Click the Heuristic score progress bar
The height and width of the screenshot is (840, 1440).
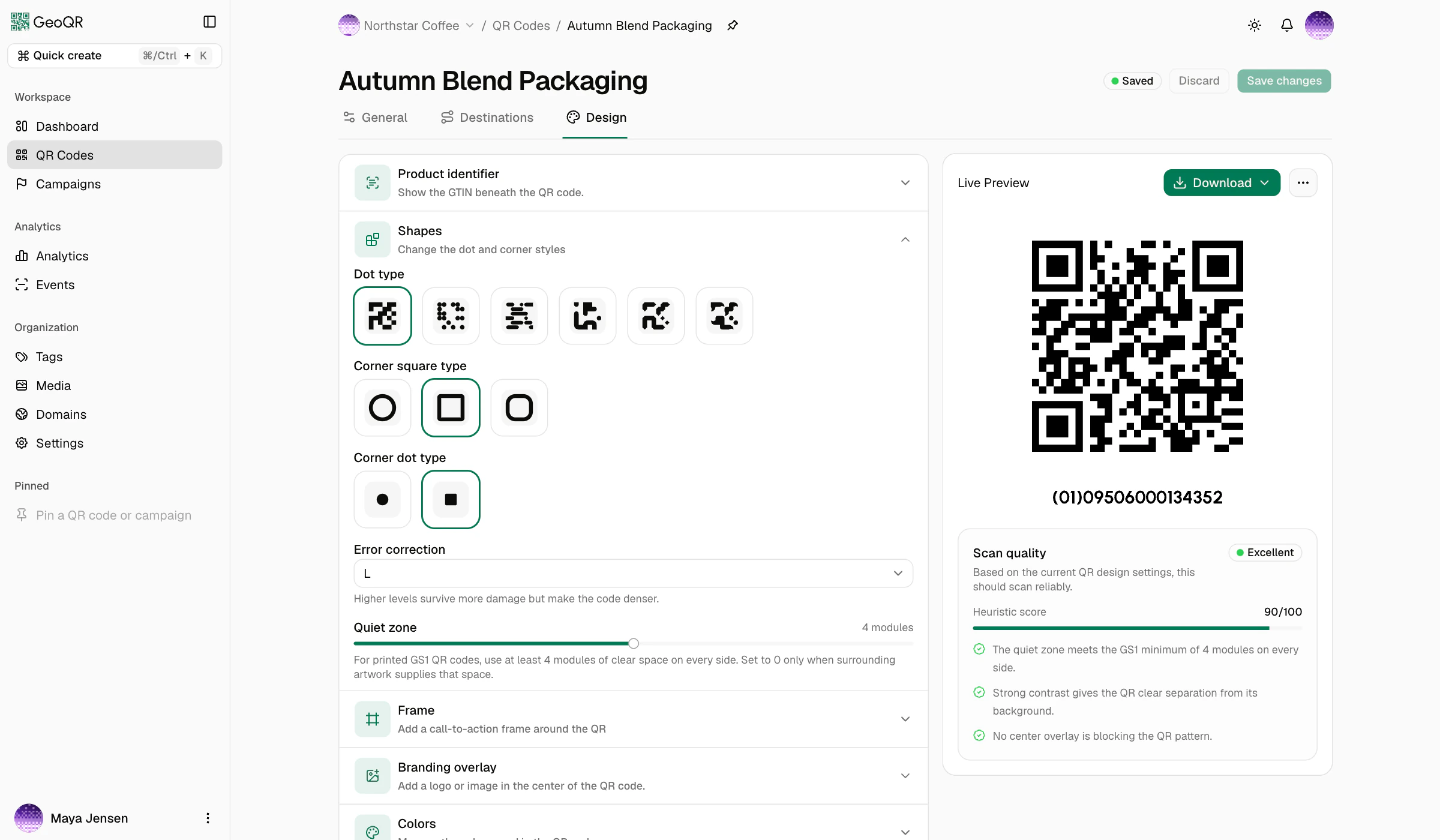click(1137, 628)
